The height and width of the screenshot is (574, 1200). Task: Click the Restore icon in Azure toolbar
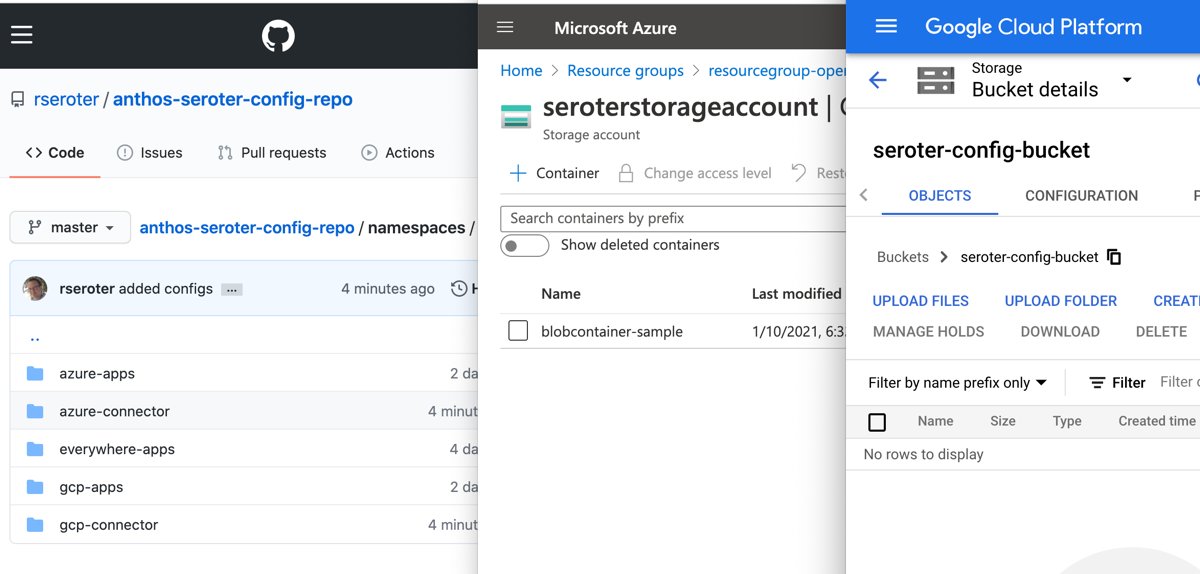tap(799, 173)
